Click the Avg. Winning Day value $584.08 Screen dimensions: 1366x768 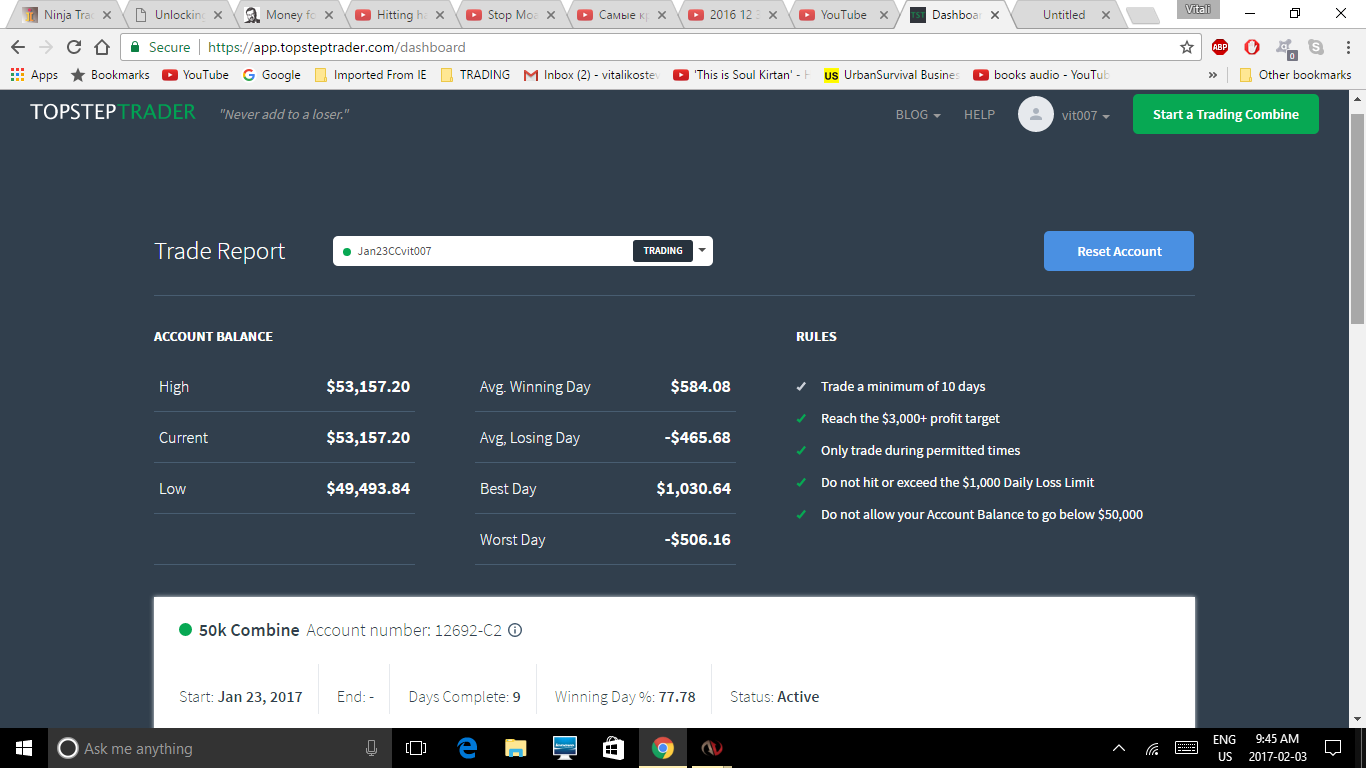pos(701,387)
